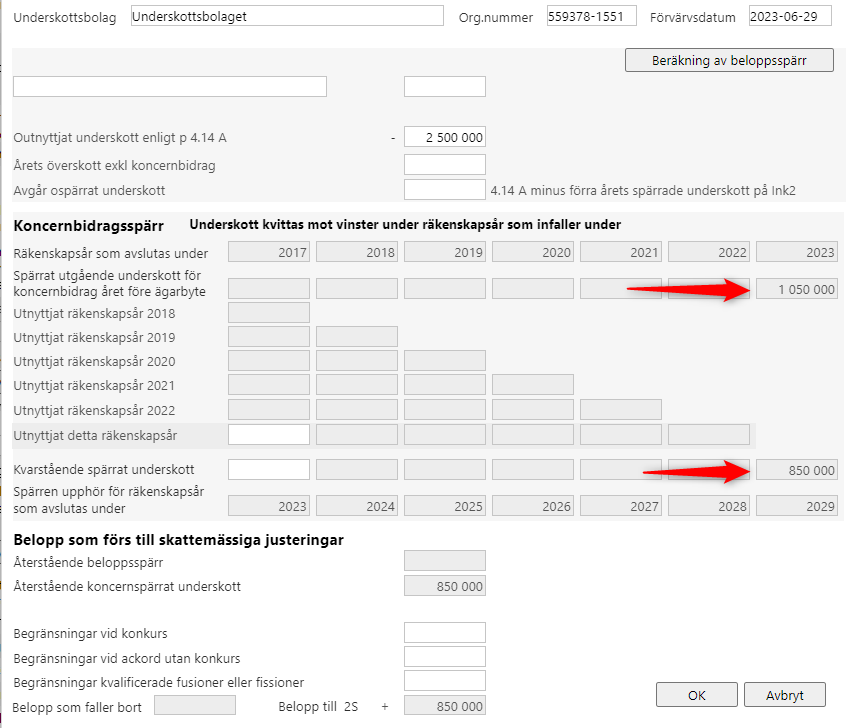
Task: Select the Avgår ospärrat underskott field
Action: pyautogui.click(x=445, y=190)
